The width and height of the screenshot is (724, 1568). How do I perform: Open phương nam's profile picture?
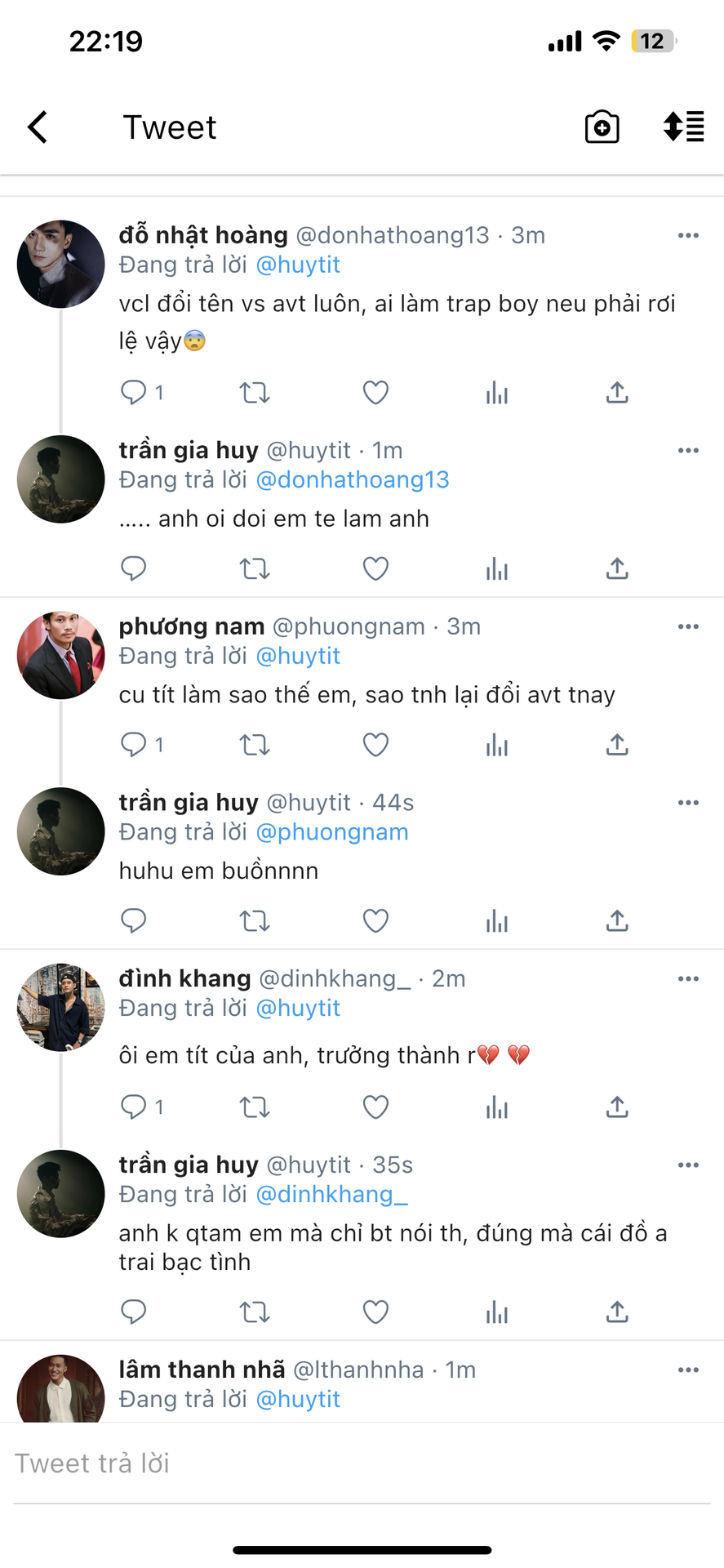tap(61, 656)
